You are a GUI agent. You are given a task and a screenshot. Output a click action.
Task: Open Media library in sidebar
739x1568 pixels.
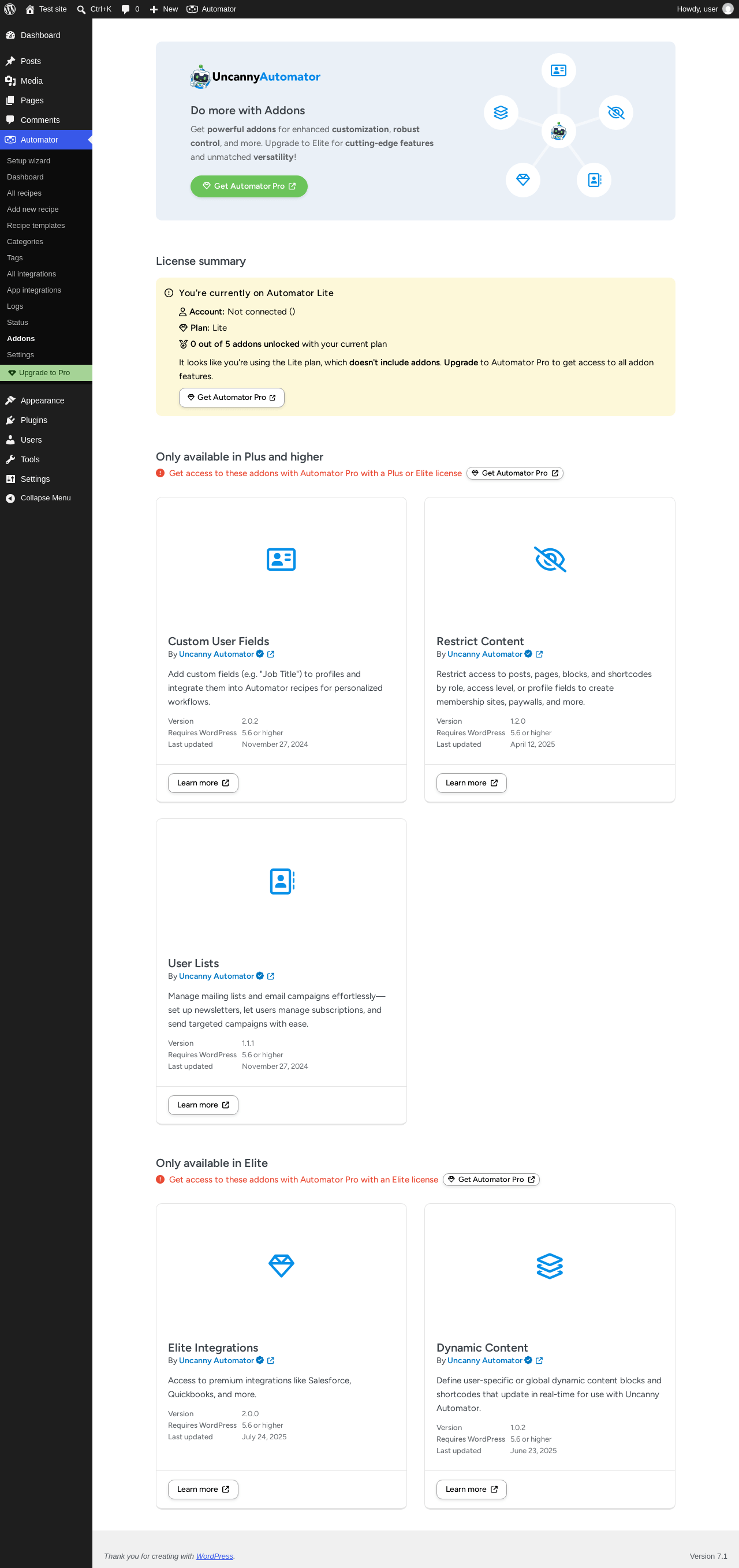tap(46, 81)
